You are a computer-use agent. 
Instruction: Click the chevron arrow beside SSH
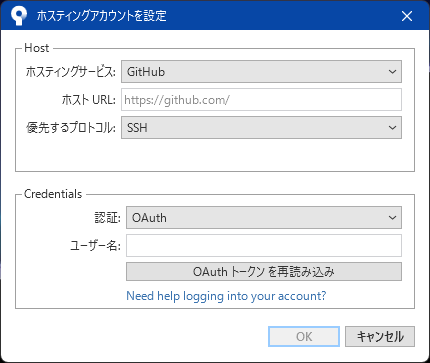click(x=392, y=128)
